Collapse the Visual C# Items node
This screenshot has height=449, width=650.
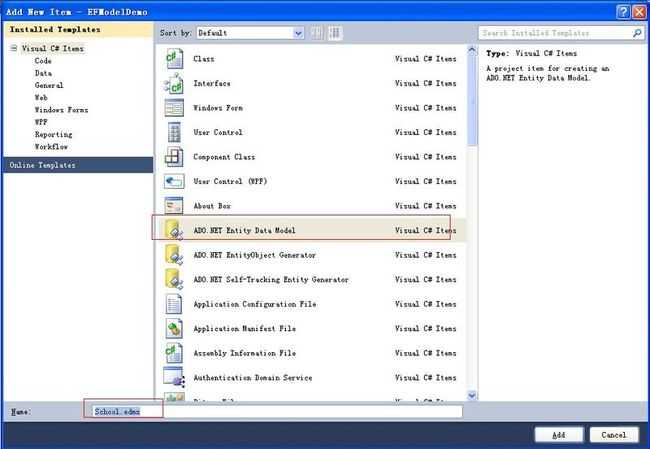(14, 48)
